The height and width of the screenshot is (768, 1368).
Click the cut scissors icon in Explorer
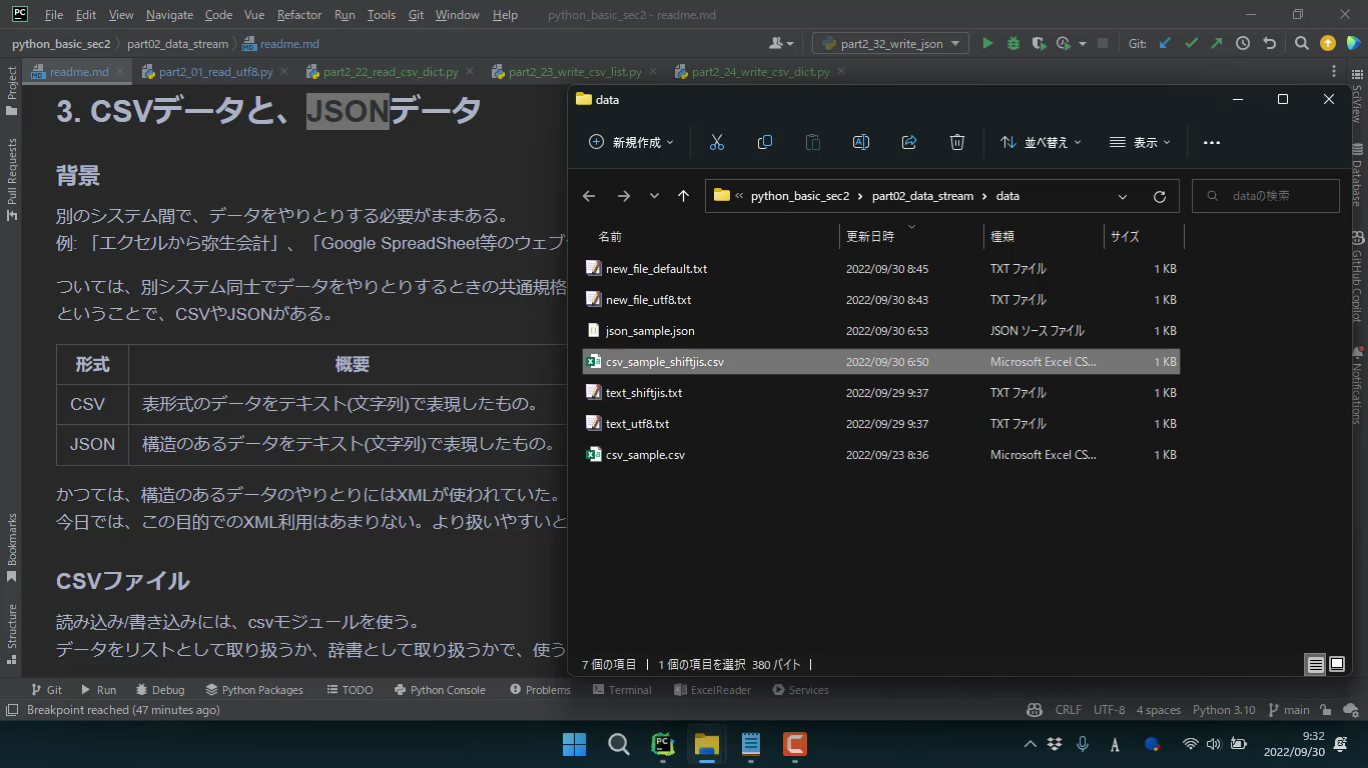[716, 142]
